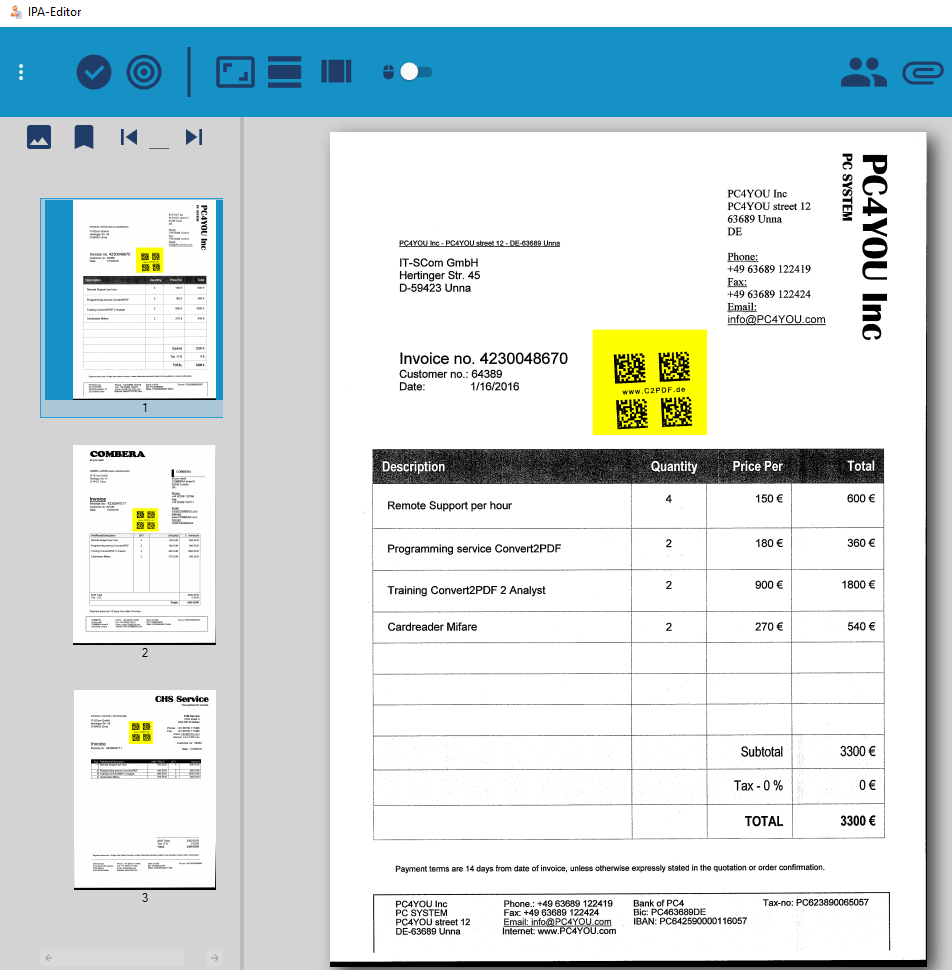
Task: Open the three-dot overflow menu
Action: (x=21, y=72)
